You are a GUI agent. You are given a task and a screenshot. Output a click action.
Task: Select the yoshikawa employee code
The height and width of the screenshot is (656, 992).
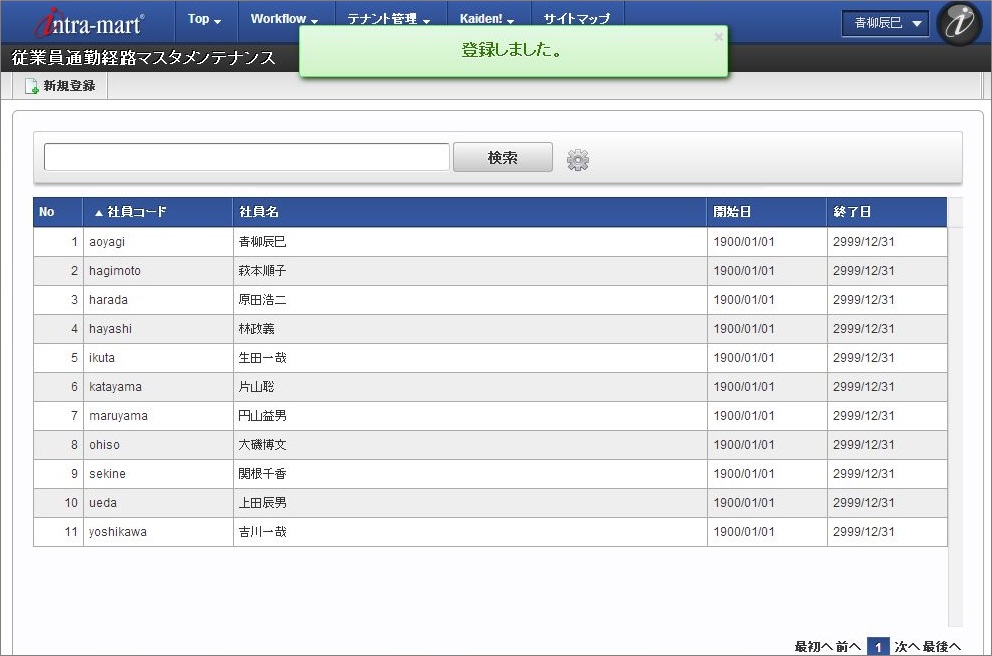tap(158, 532)
